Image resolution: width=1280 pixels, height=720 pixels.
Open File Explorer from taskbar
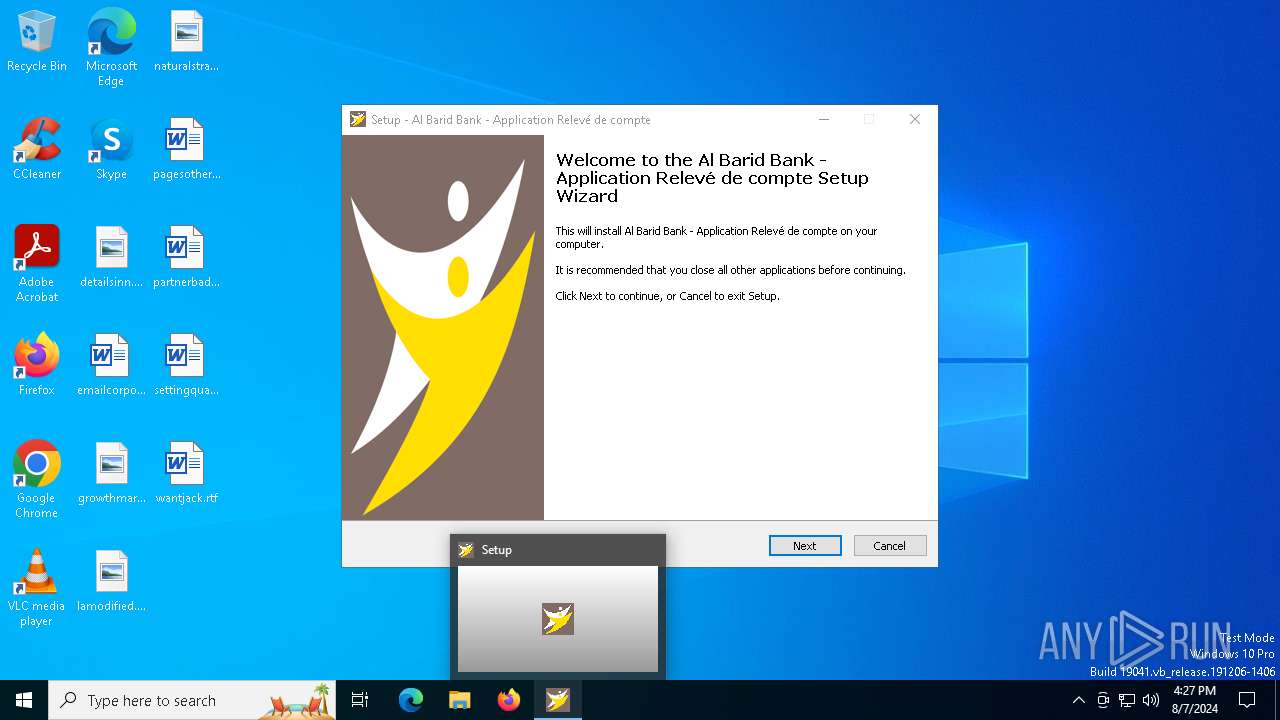pyautogui.click(x=460, y=700)
